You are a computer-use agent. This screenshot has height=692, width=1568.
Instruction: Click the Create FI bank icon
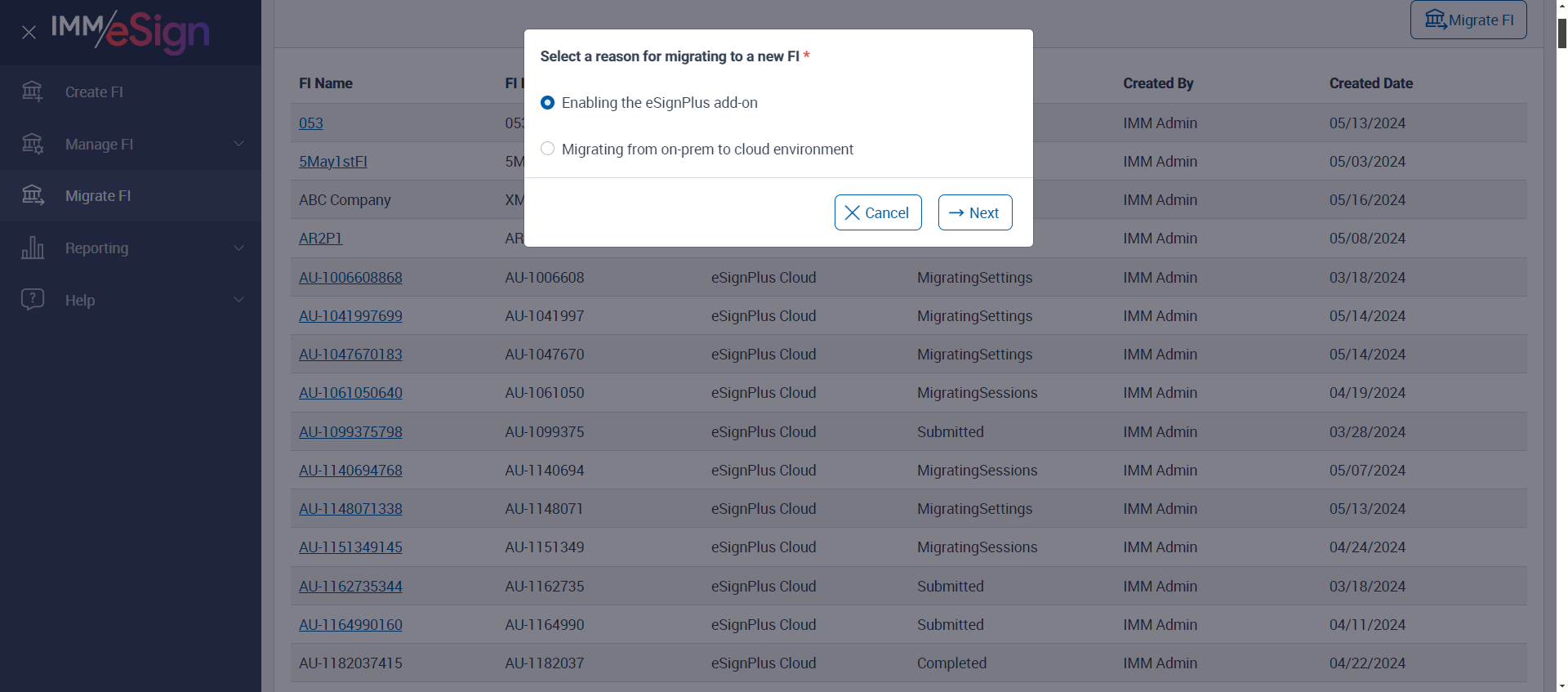tap(33, 92)
